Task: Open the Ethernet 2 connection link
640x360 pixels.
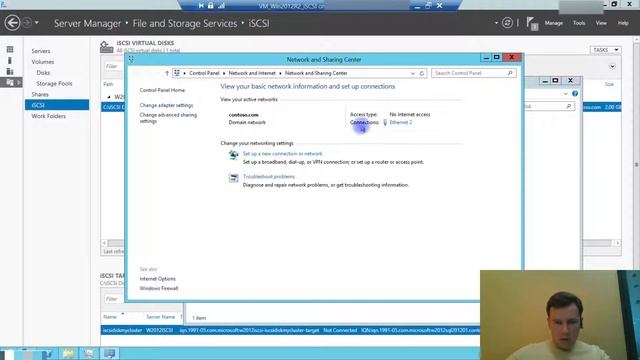Action: coord(400,122)
